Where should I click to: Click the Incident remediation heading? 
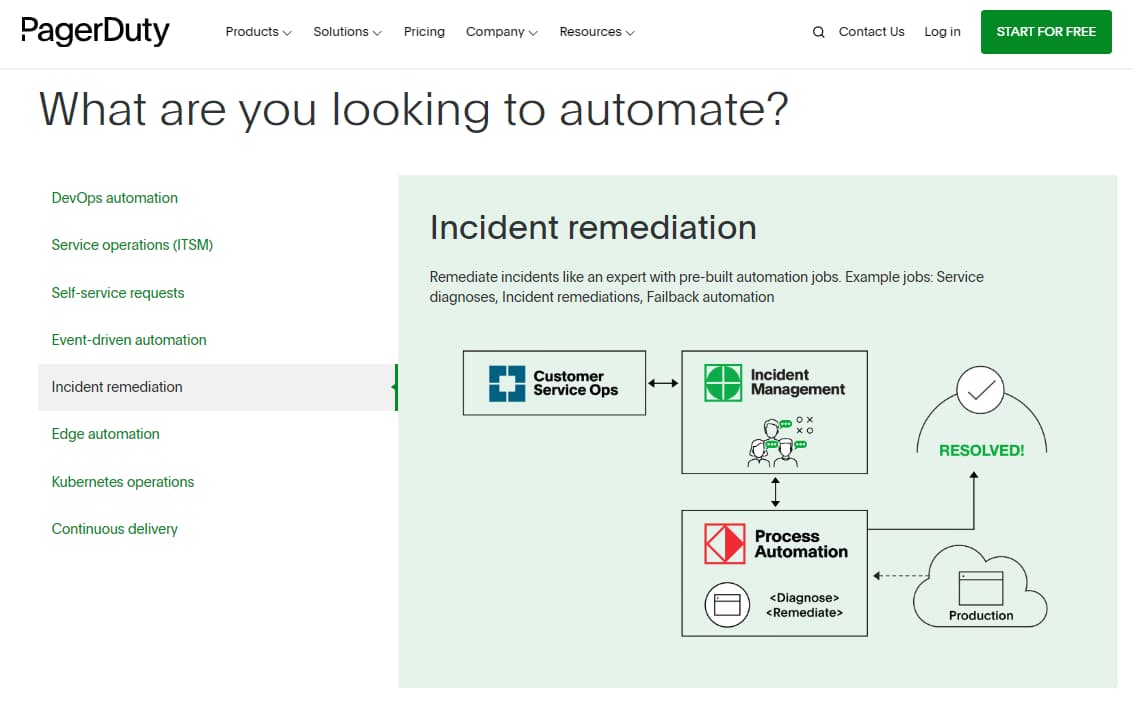coord(593,228)
